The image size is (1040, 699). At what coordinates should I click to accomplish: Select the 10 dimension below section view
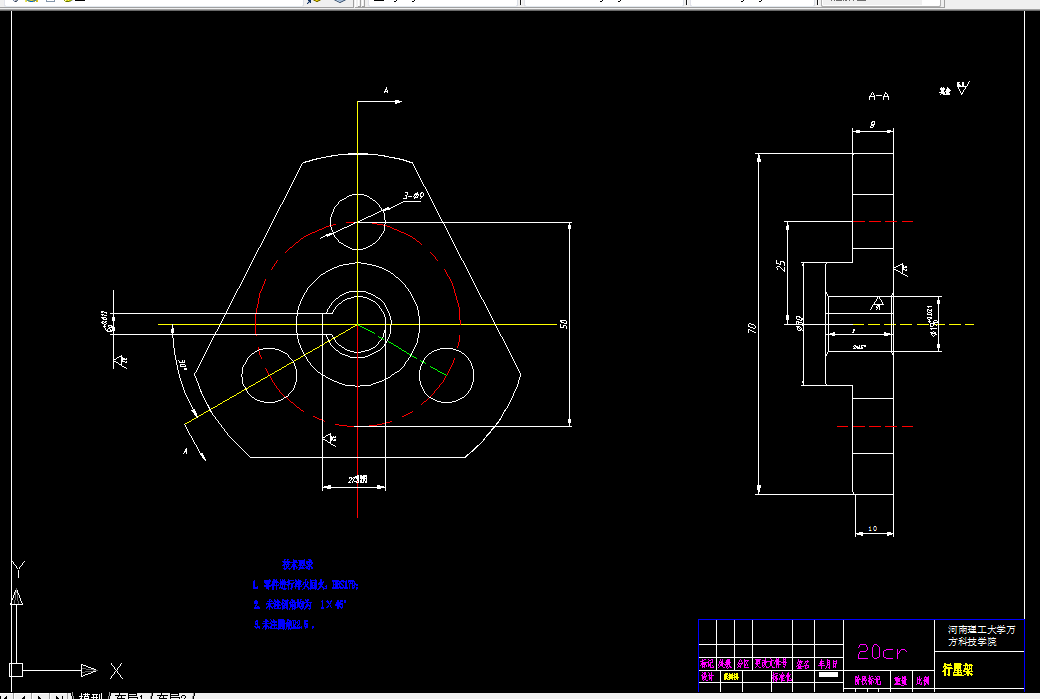[872, 529]
